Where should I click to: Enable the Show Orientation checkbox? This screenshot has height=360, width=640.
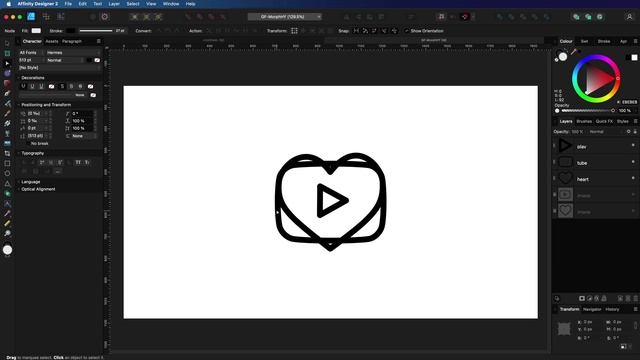coord(407,31)
